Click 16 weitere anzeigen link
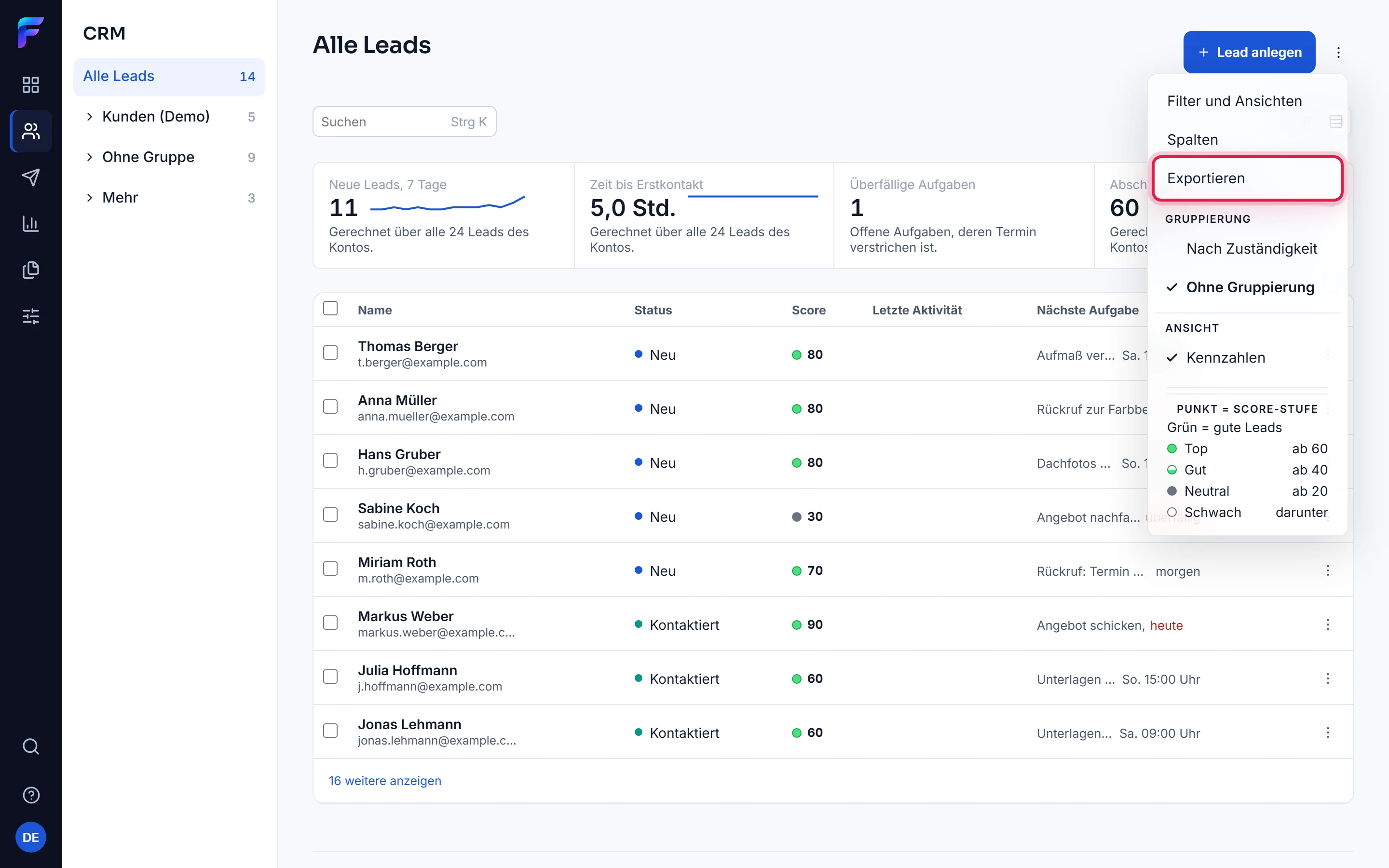 (x=384, y=781)
